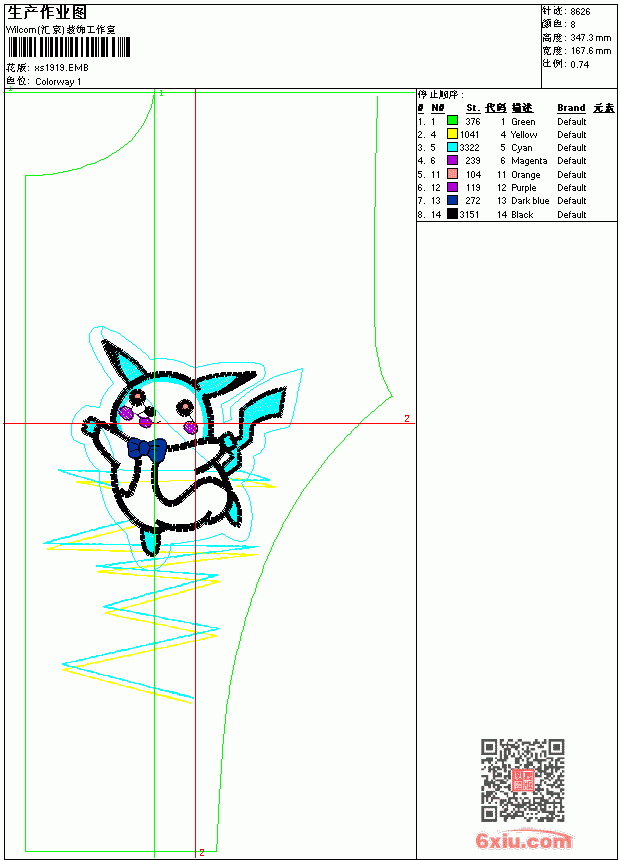Click the 'Black' description text
Image resolution: width=620 pixels, height=860 pixels.
[522, 215]
